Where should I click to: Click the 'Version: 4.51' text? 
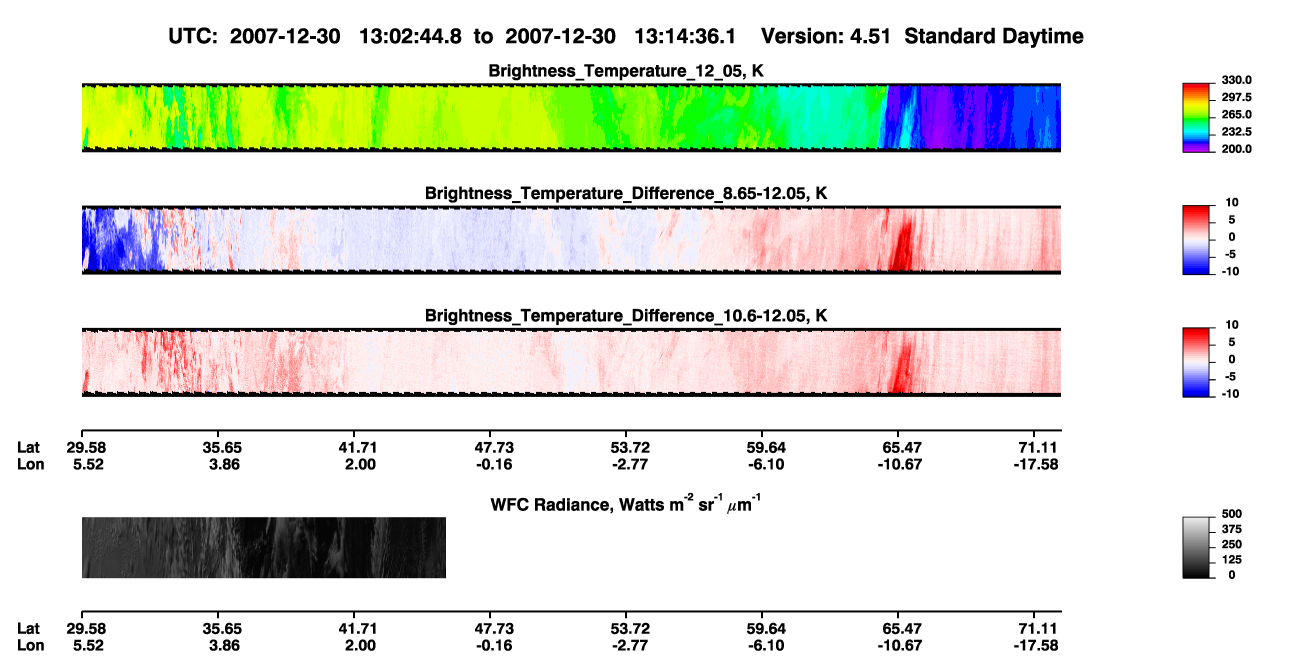pos(825,37)
